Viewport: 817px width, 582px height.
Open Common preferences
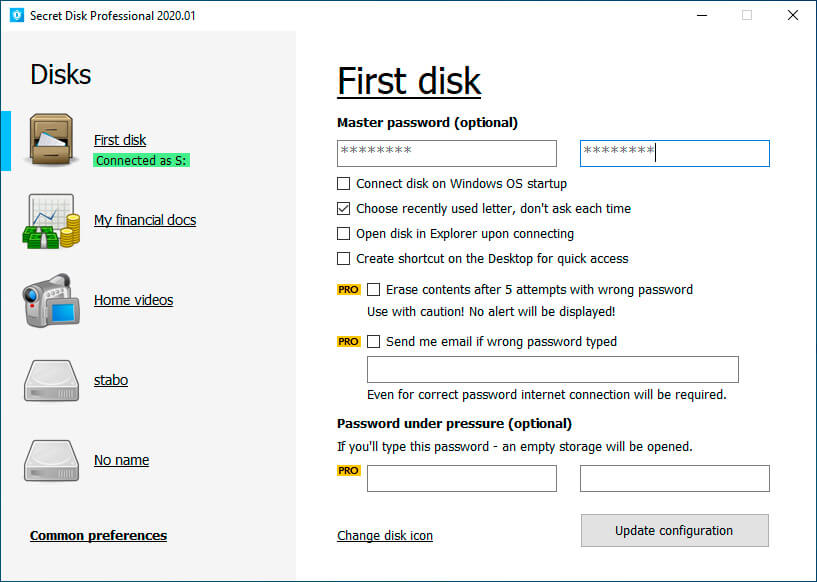(x=98, y=536)
